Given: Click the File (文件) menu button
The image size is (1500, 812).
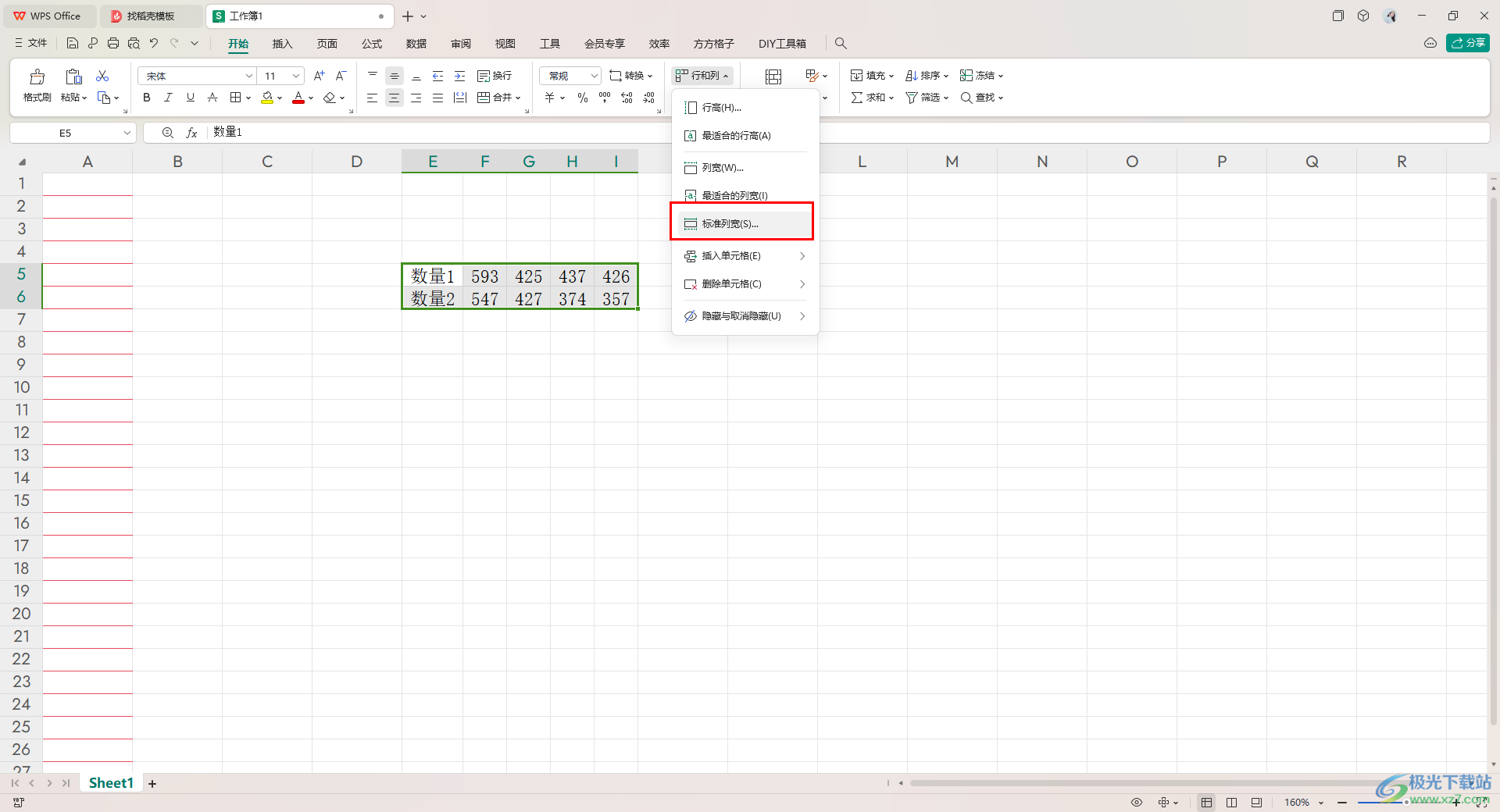Looking at the screenshot, I should [31, 44].
